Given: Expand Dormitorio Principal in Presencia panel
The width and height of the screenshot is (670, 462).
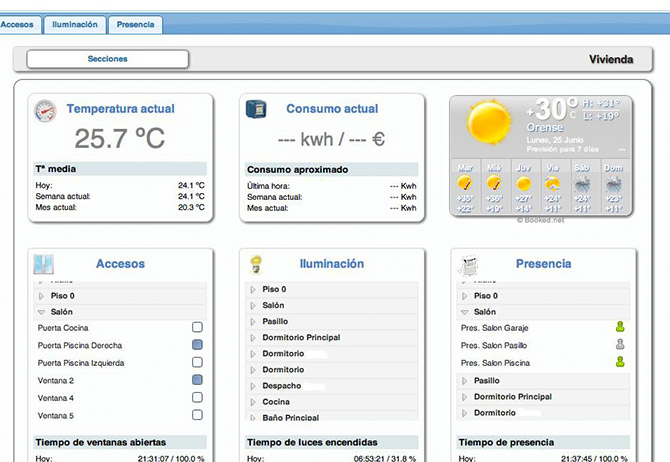Looking at the screenshot, I should [464, 397].
